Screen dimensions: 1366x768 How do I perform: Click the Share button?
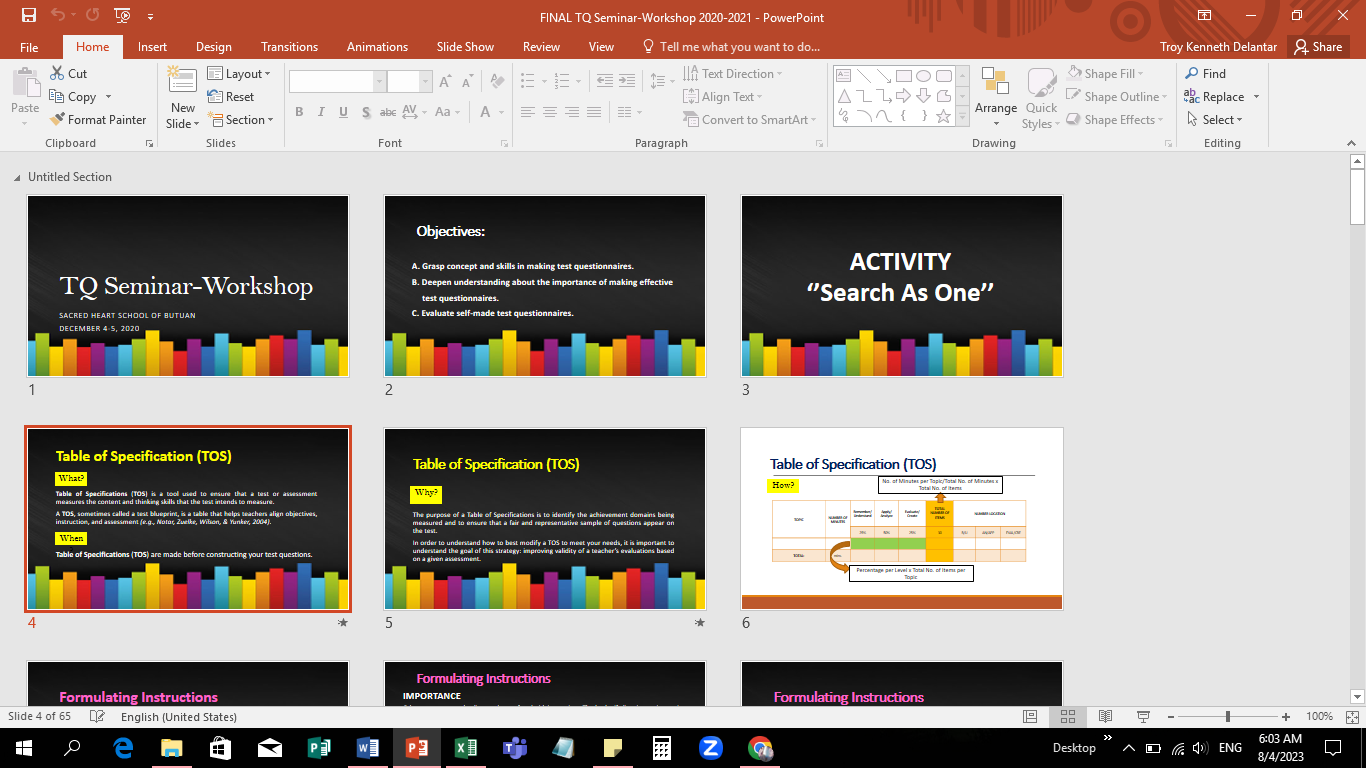point(1317,47)
